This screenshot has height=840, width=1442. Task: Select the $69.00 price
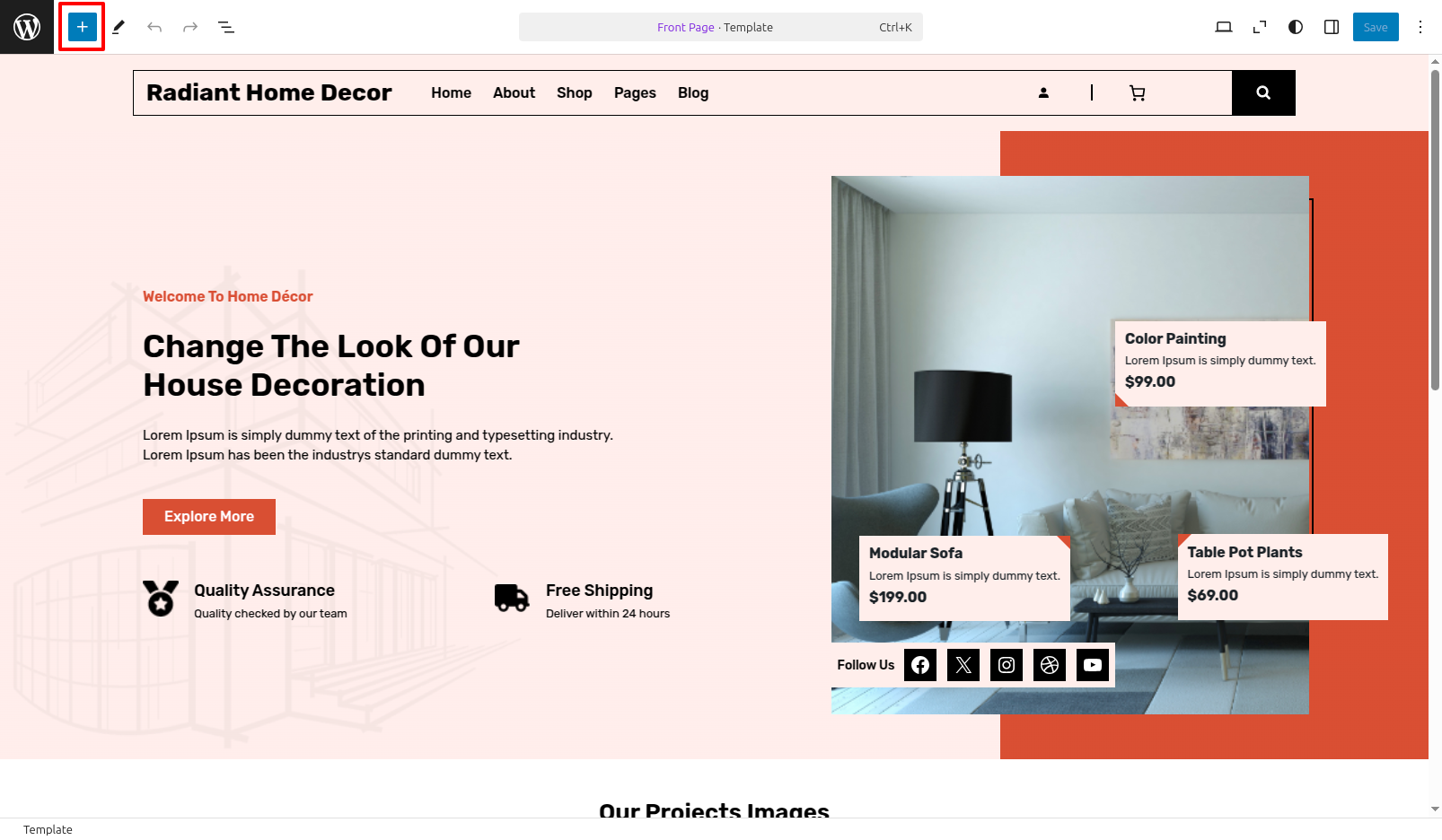coord(1213,595)
